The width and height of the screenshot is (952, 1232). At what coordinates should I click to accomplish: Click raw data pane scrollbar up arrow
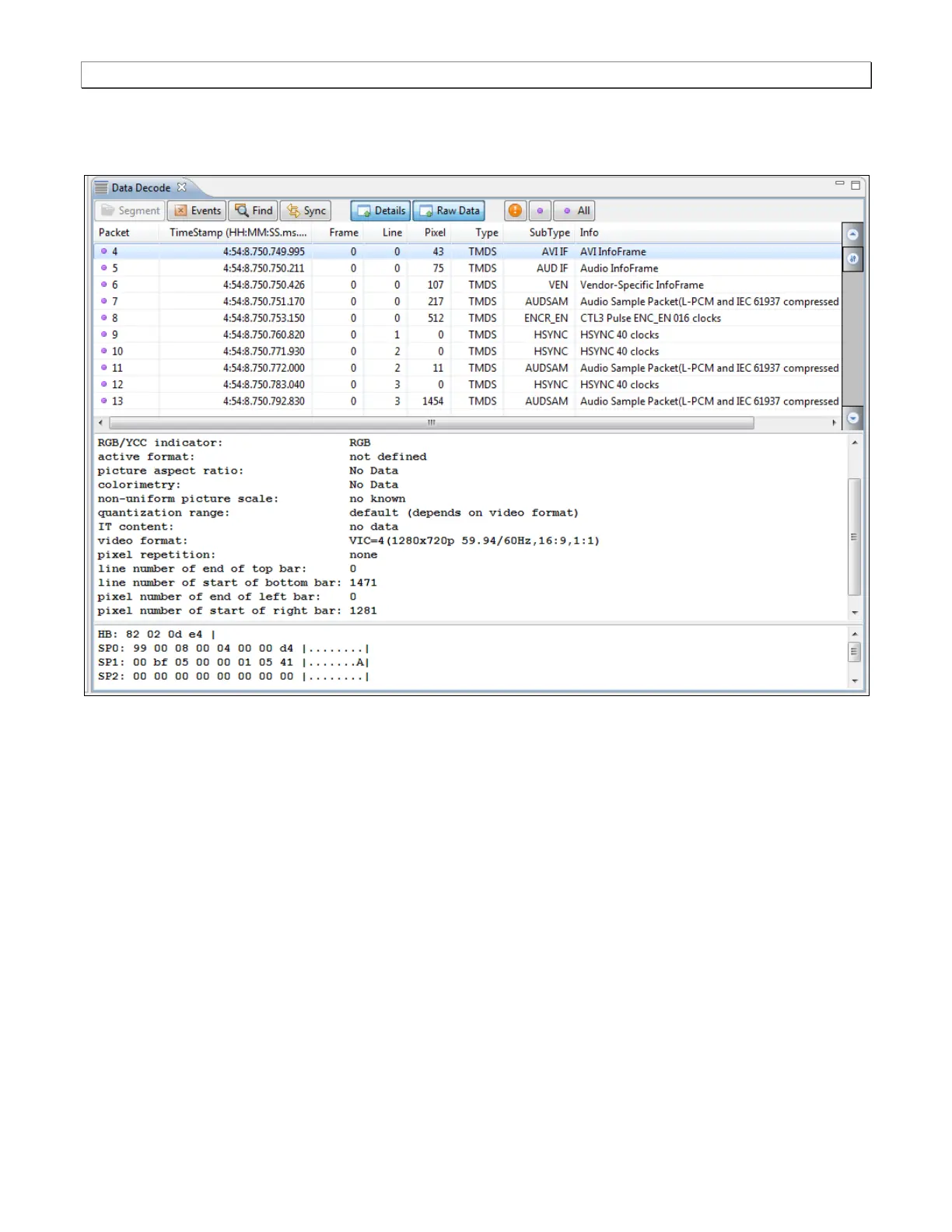855,635
